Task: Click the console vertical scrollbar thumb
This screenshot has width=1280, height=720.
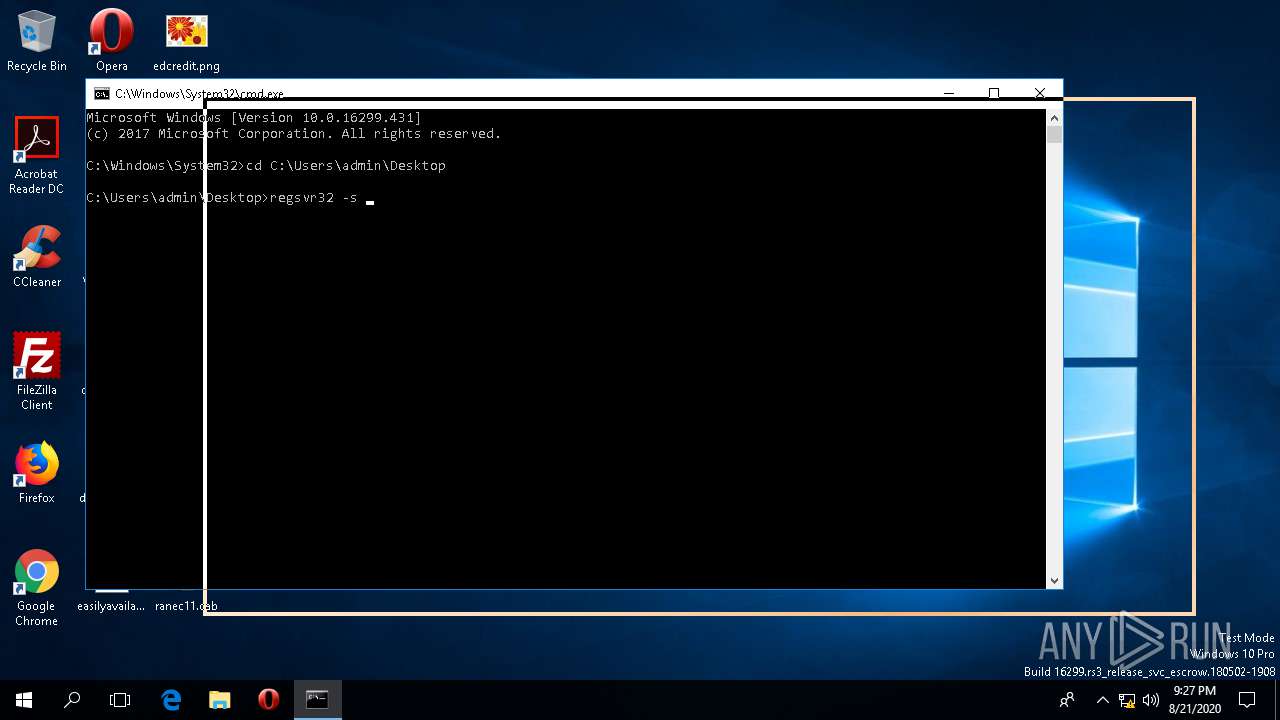Action: [x=1054, y=135]
